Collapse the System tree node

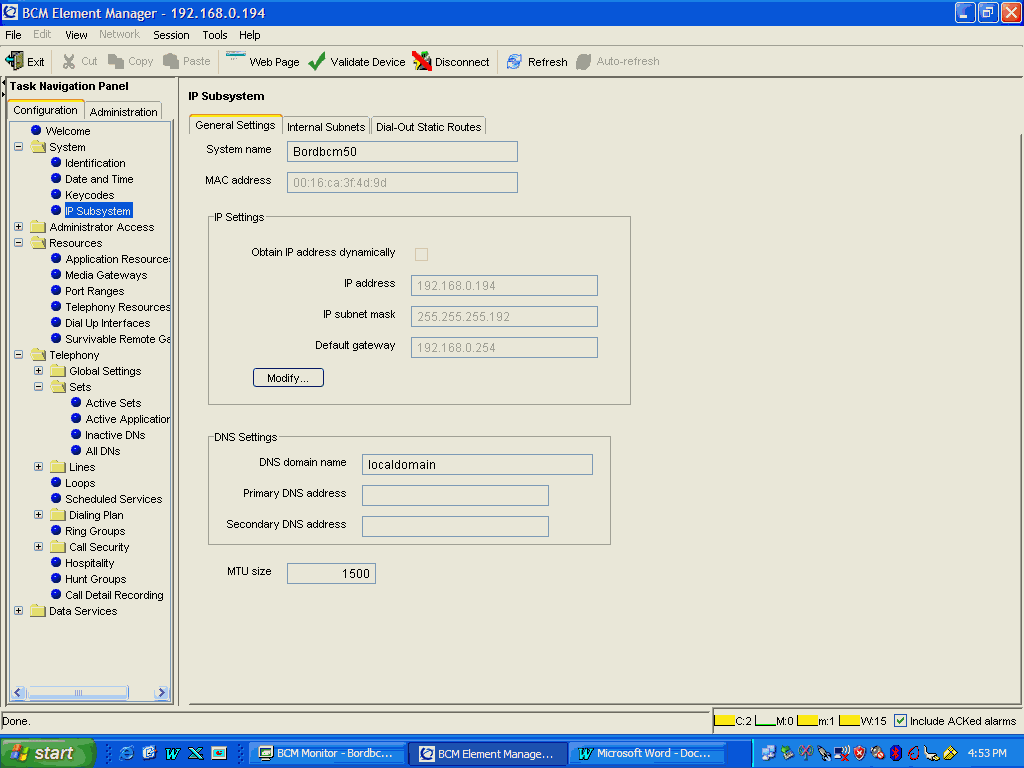[18, 147]
